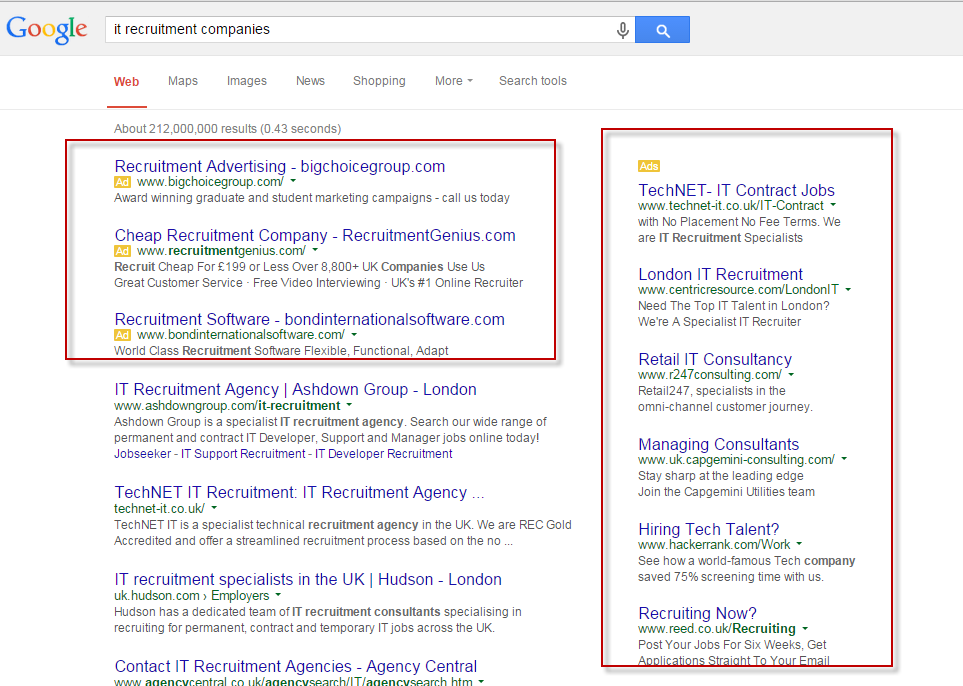Image resolution: width=963 pixels, height=686 pixels.
Task: Expand arrow beside technet-it.co.uk/IT-Contract URL
Action: tap(833, 205)
